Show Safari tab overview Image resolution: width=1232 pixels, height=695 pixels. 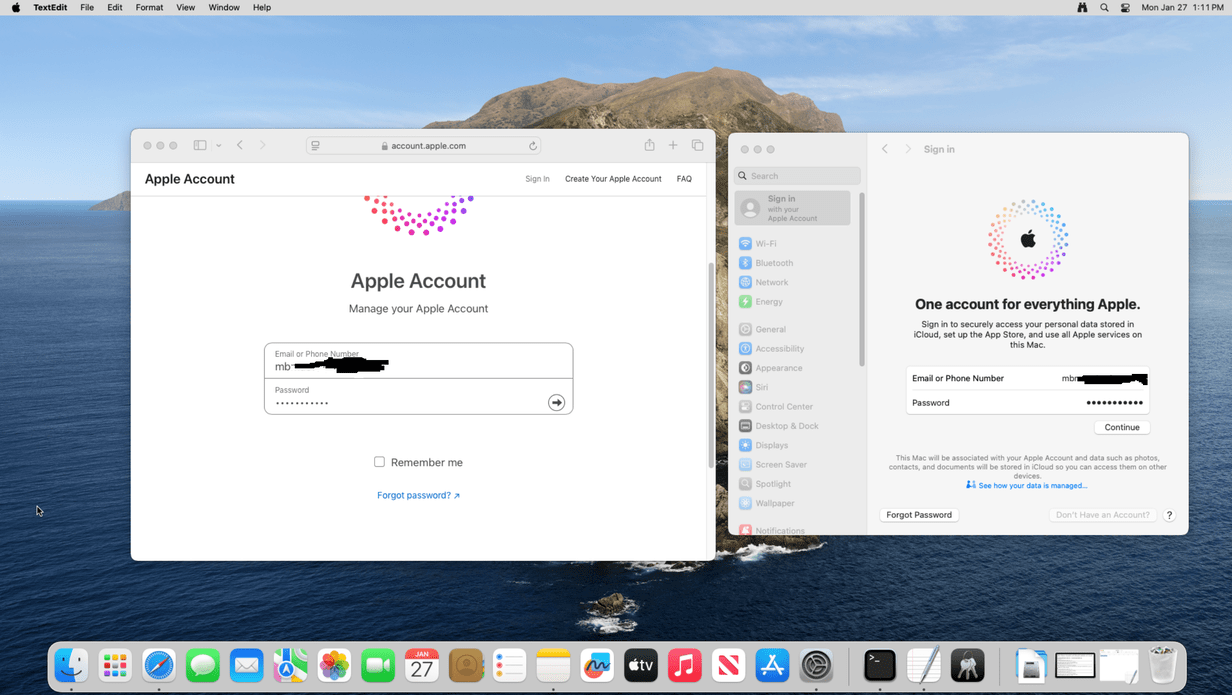697,145
